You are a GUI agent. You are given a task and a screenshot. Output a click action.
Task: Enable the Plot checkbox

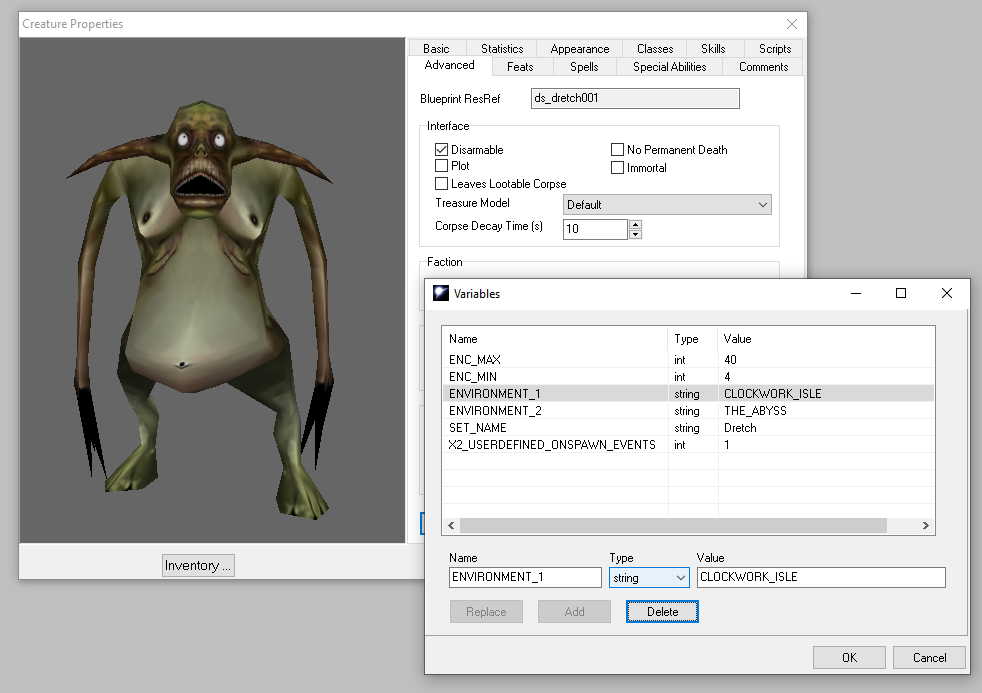[442, 166]
